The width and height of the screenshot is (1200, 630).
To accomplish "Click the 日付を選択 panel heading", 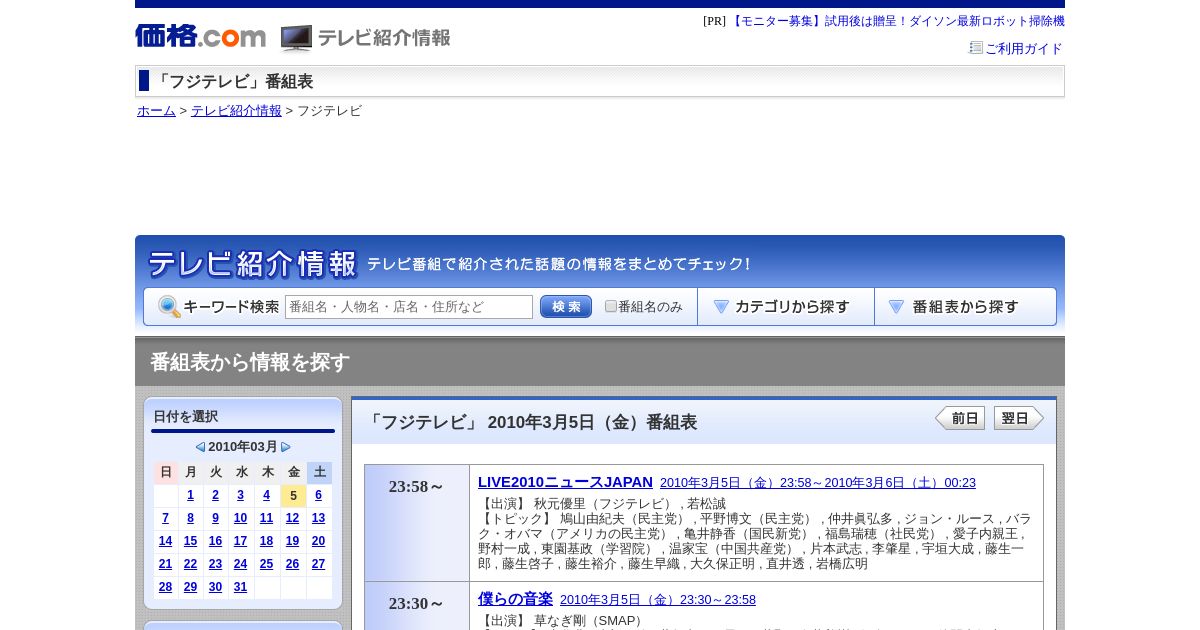I will (186, 416).
